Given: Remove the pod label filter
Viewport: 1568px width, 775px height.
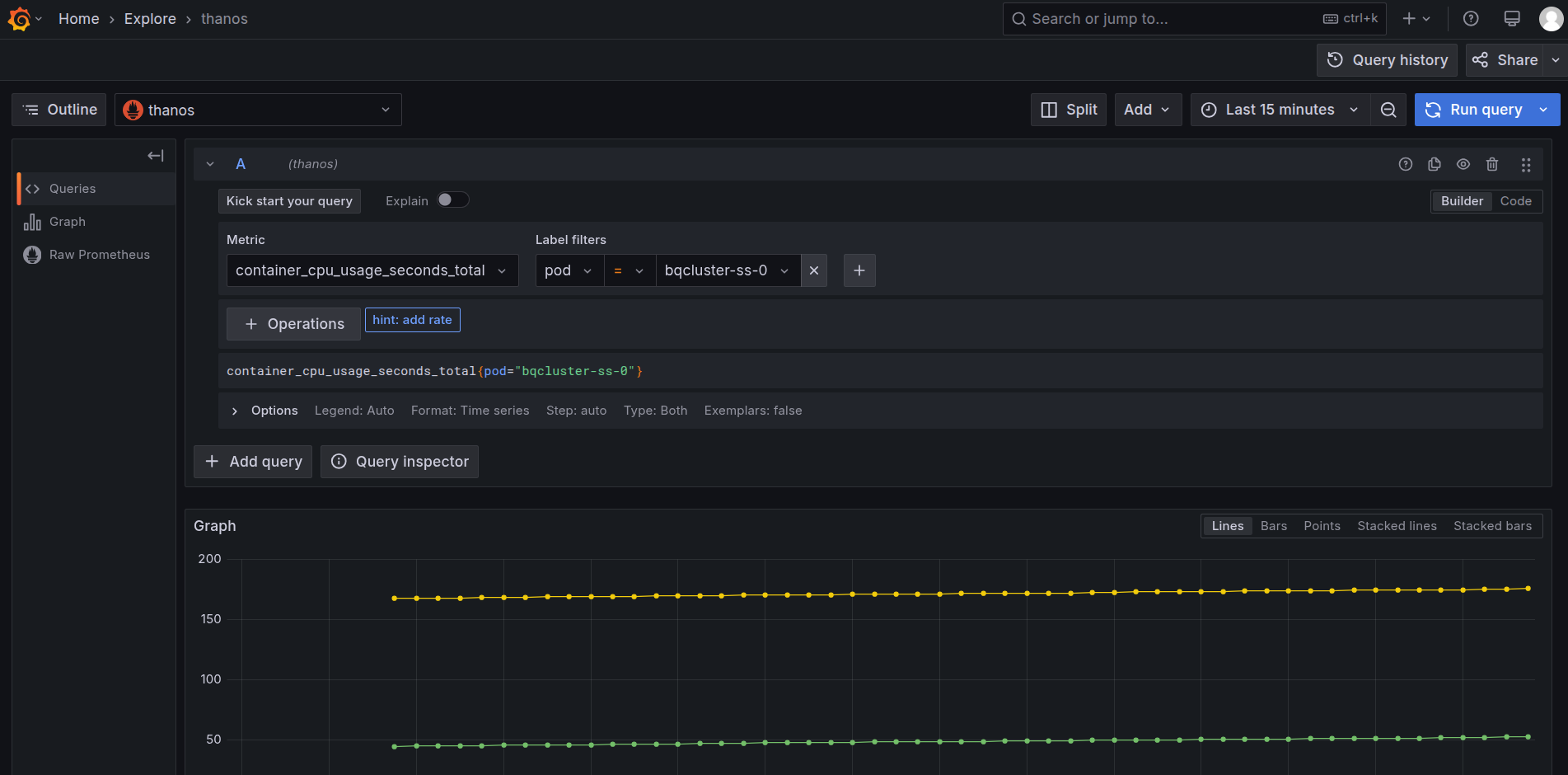Looking at the screenshot, I should tap(814, 270).
